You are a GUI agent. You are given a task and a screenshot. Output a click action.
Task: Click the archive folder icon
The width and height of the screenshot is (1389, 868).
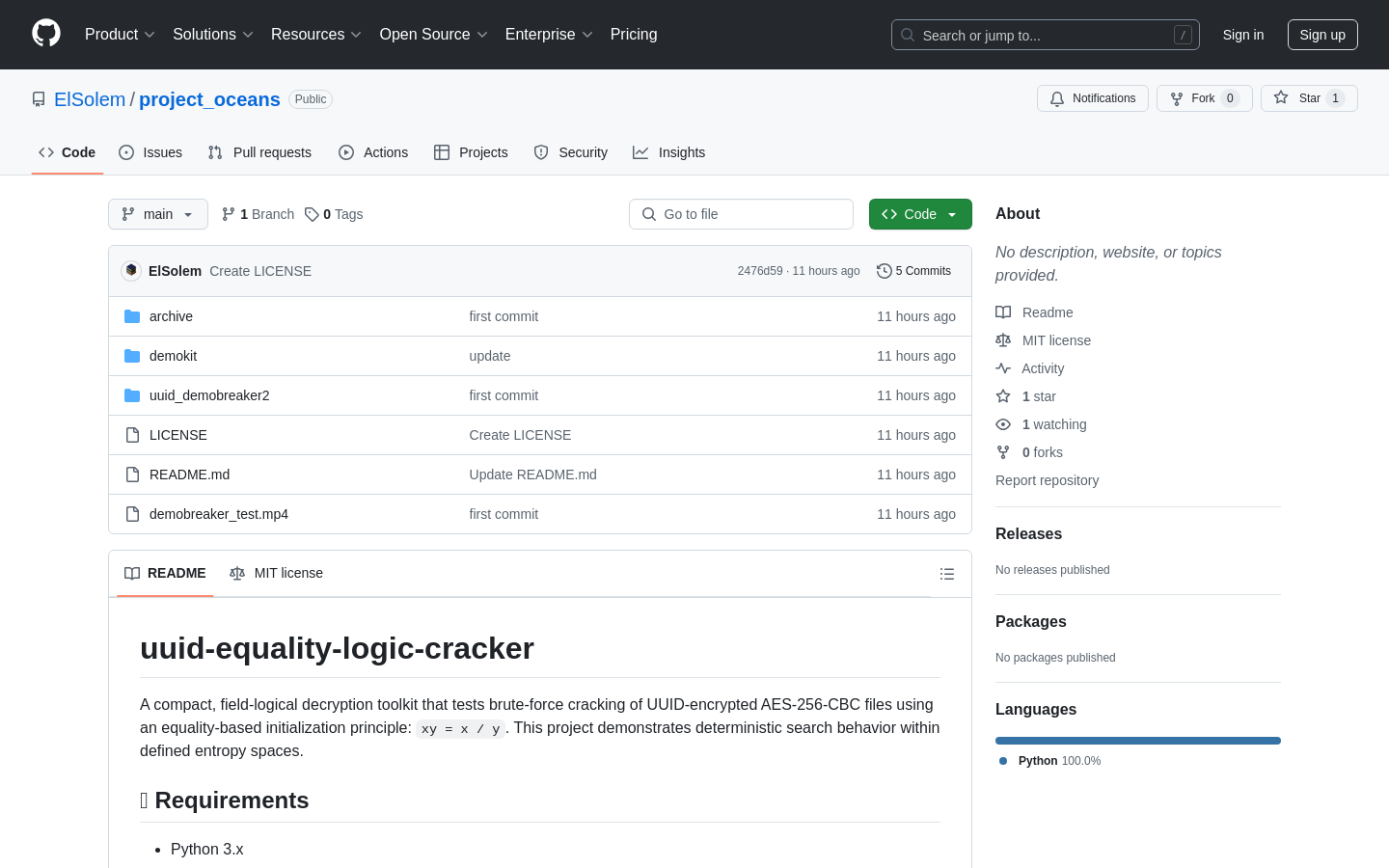click(x=132, y=316)
